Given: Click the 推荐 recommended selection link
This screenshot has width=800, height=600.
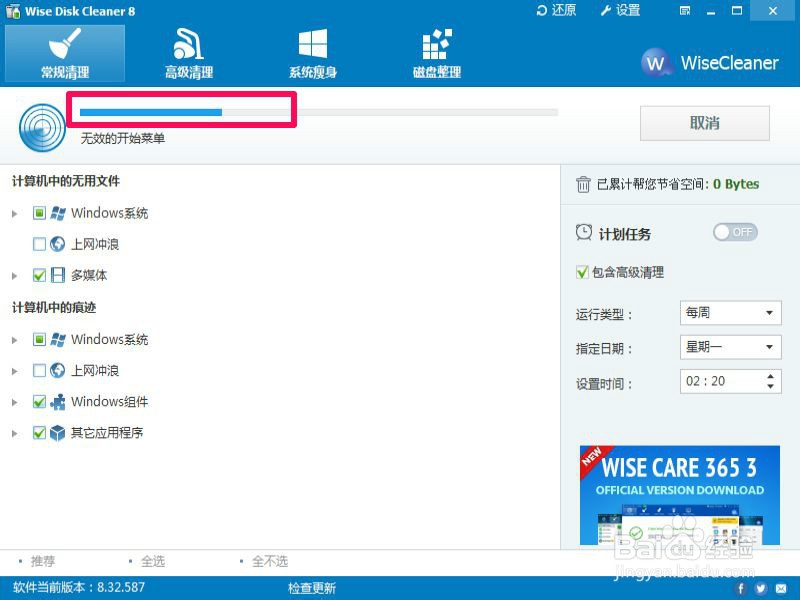Looking at the screenshot, I should [42, 561].
